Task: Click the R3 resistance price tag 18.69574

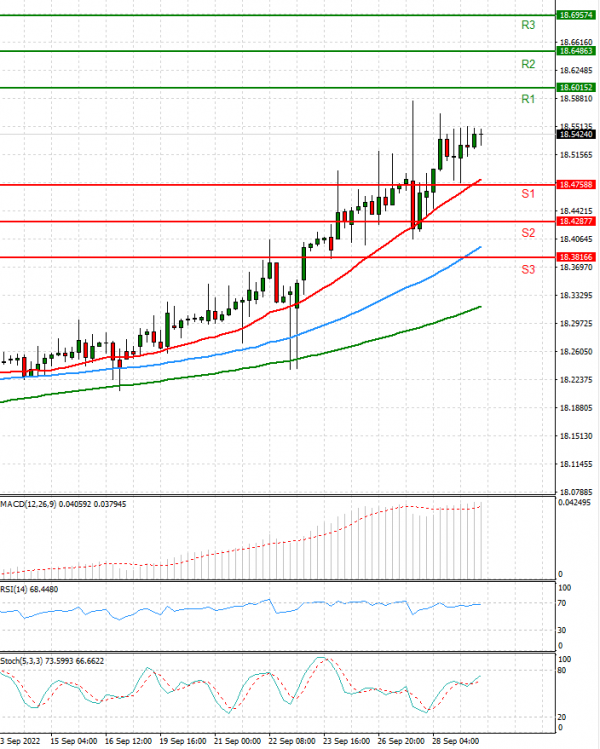Action: point(576,15)
